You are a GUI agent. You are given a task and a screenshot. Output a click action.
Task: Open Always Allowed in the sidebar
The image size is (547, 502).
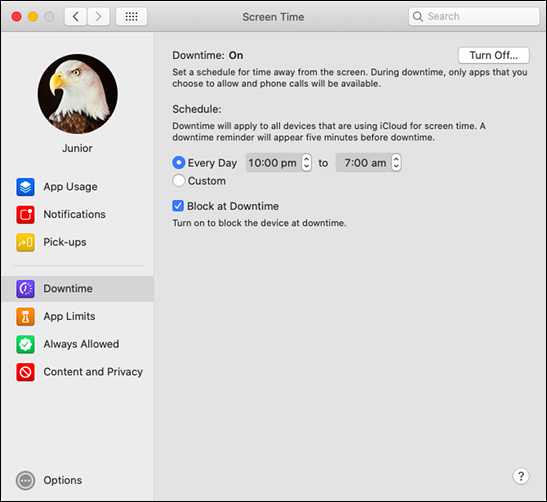77,344
